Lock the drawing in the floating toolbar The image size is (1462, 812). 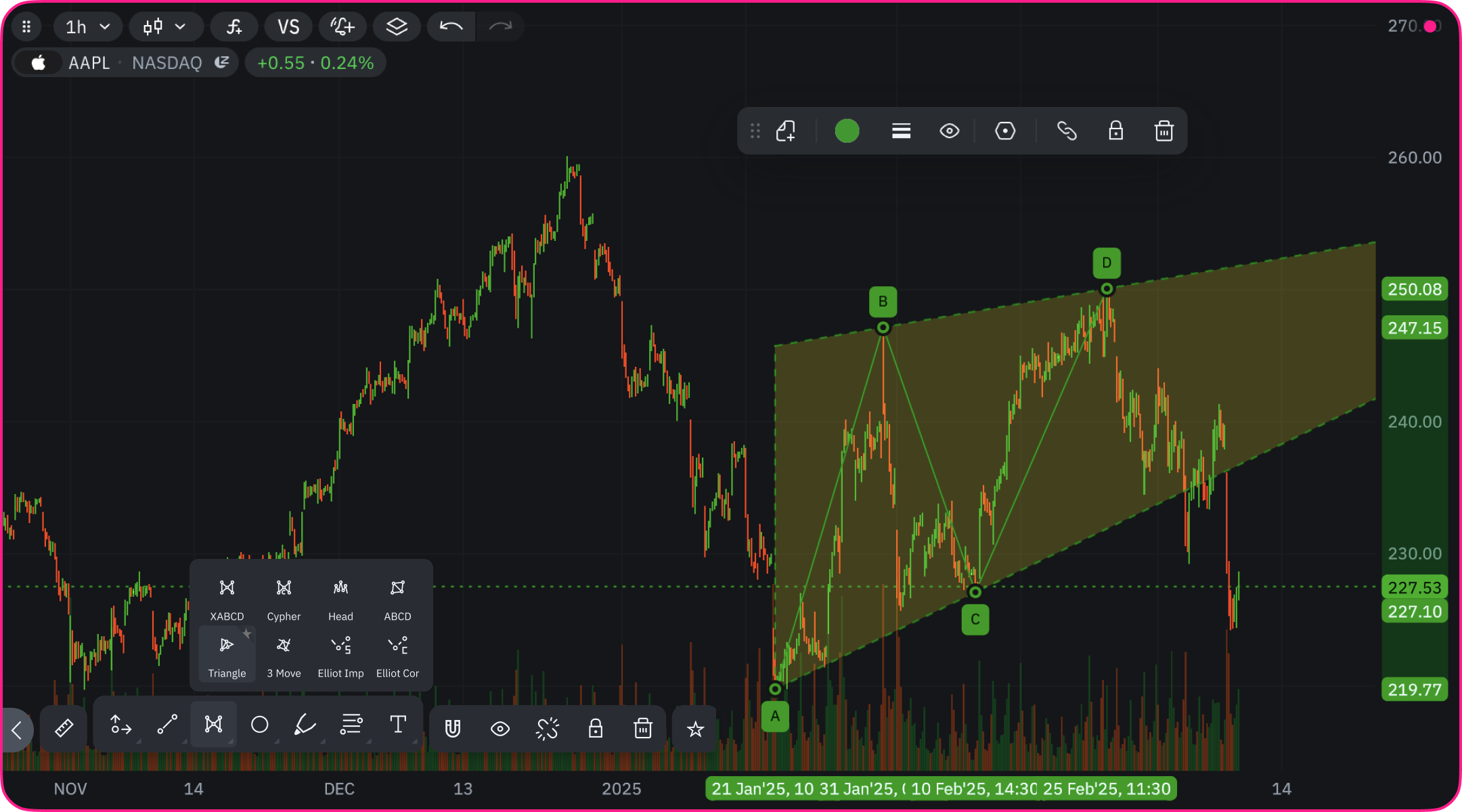pos(1115,131)
